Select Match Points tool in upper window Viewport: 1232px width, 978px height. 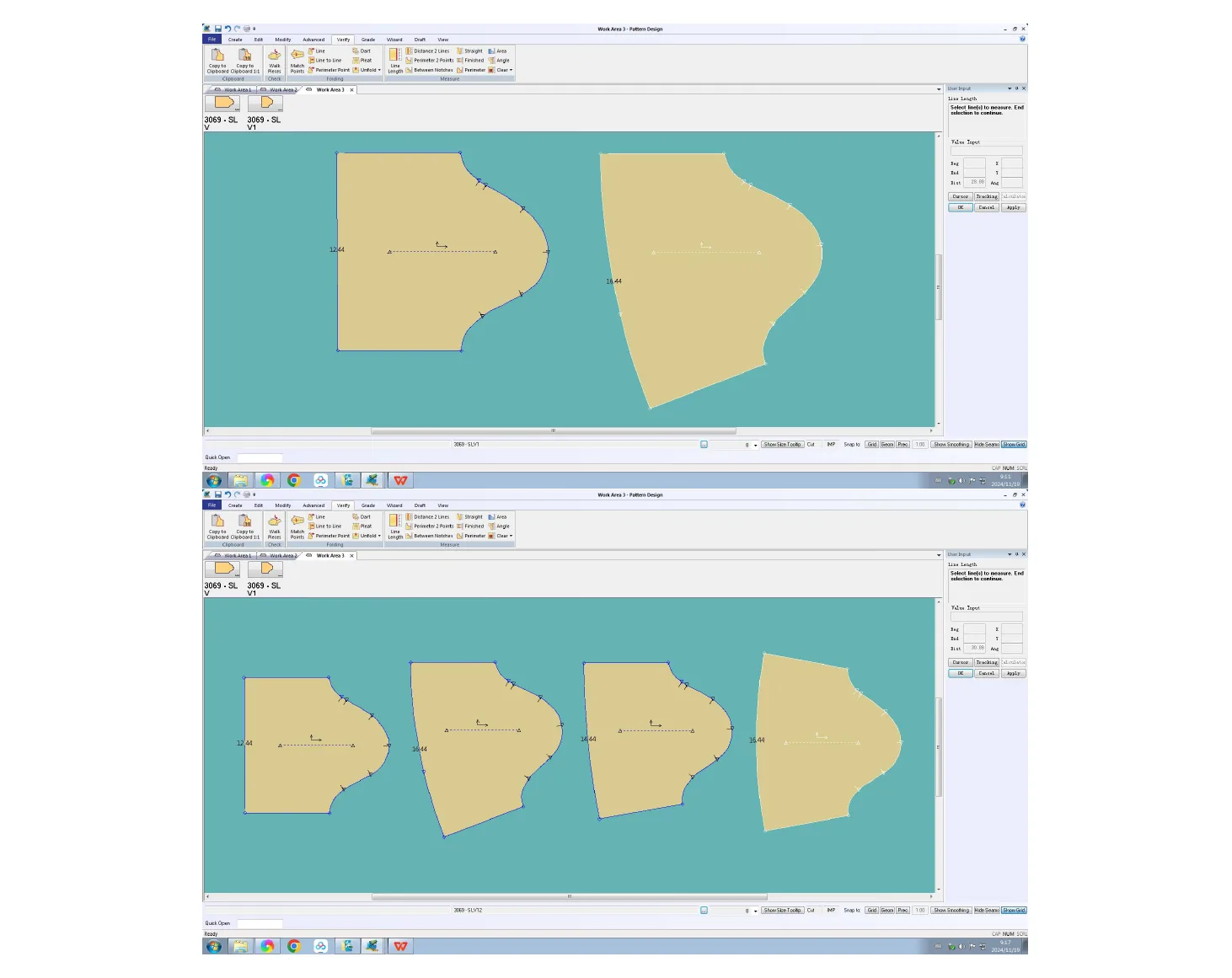(297, 60)
